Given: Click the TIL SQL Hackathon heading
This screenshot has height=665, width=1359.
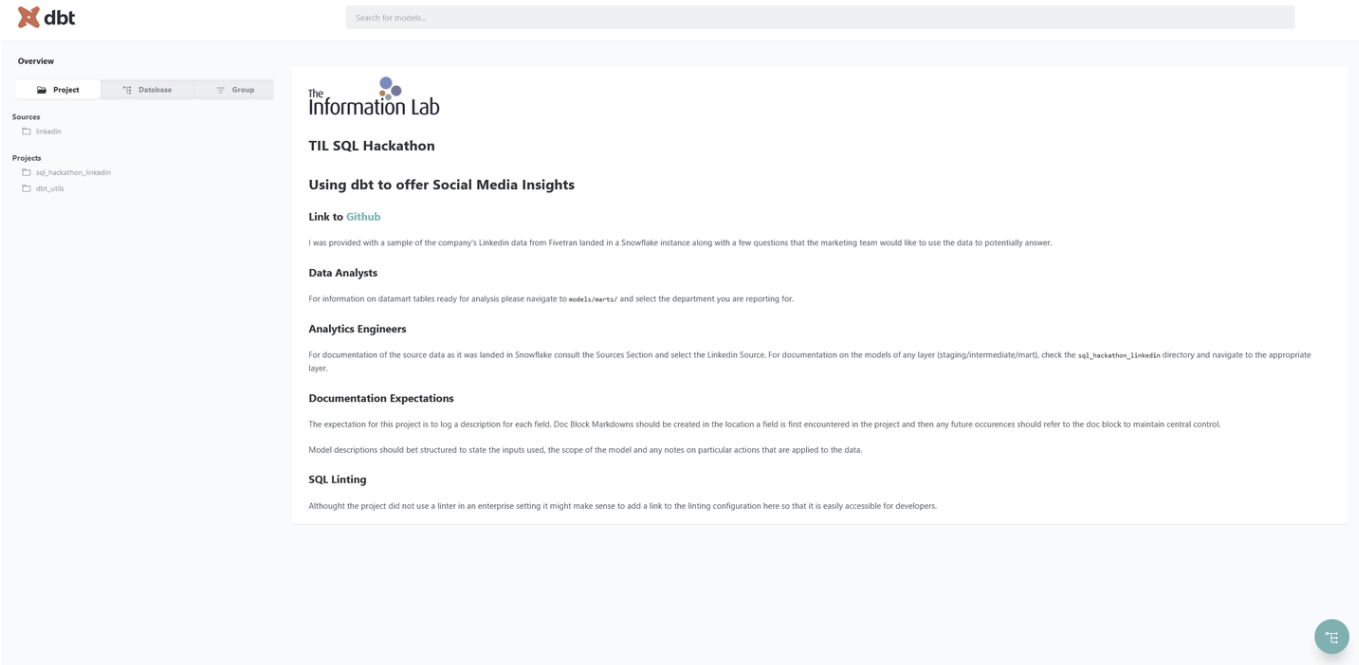Looking at the screenshot, I should click(371, 146).
